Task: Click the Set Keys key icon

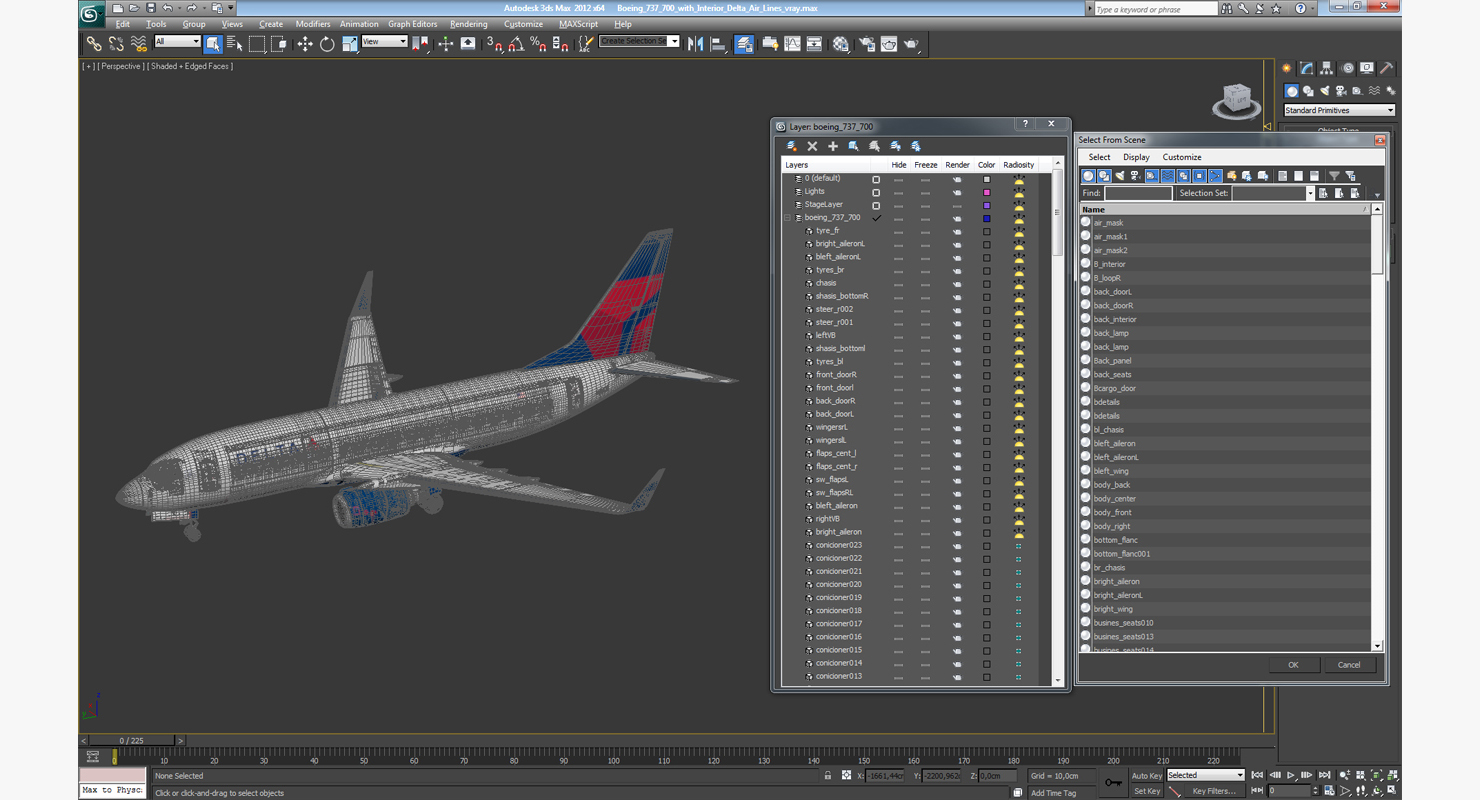Action: pos(1113,782)
